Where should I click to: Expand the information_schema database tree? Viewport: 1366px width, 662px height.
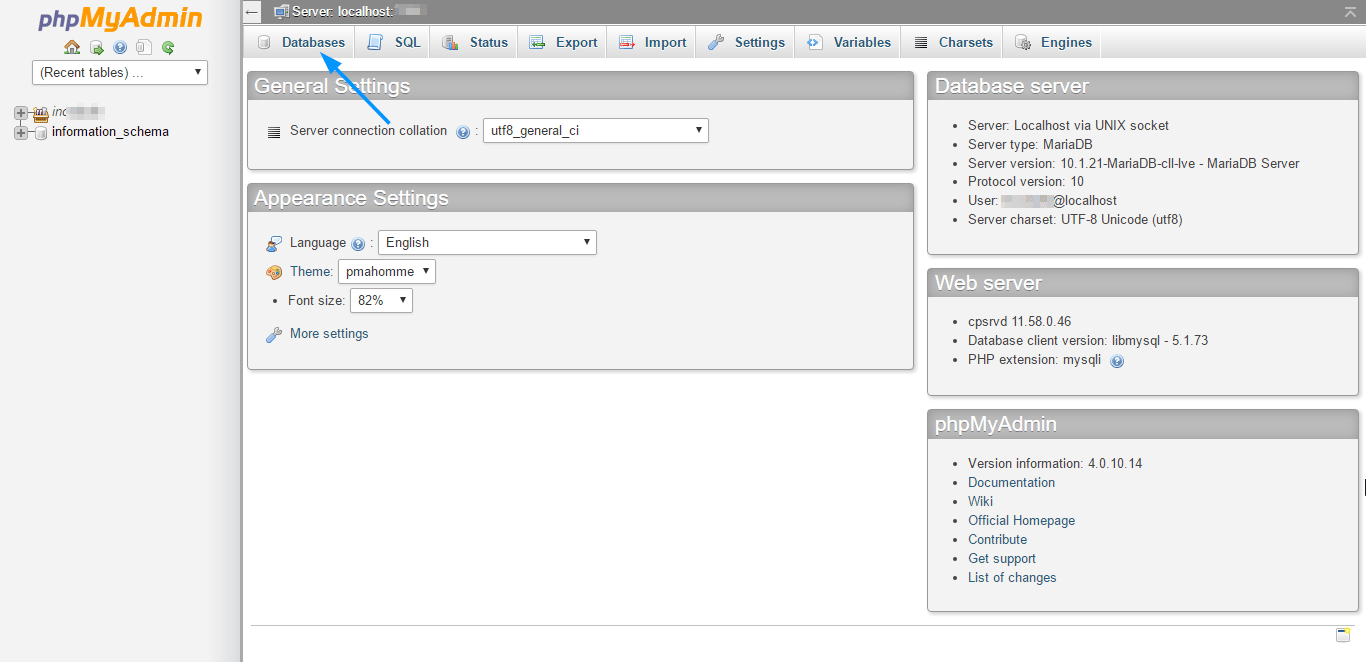tap(22, 131)
